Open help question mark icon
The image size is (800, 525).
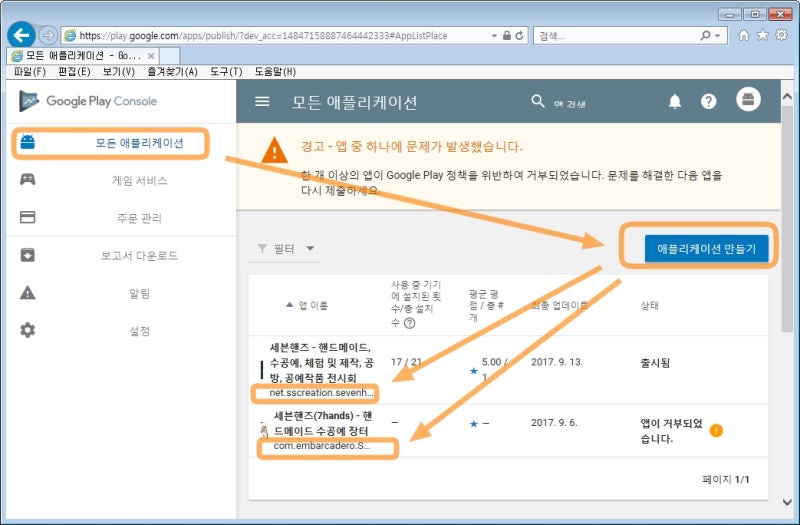(x=708, y=102)
